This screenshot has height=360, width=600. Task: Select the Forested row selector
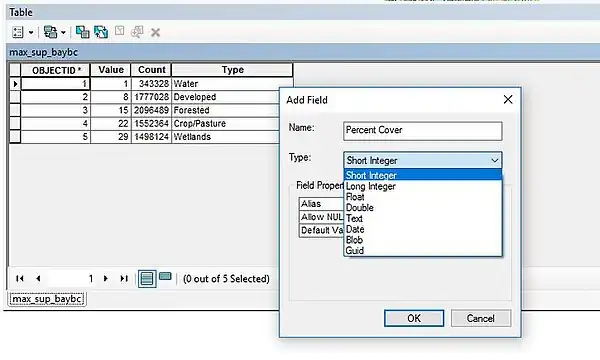point(15,110)
